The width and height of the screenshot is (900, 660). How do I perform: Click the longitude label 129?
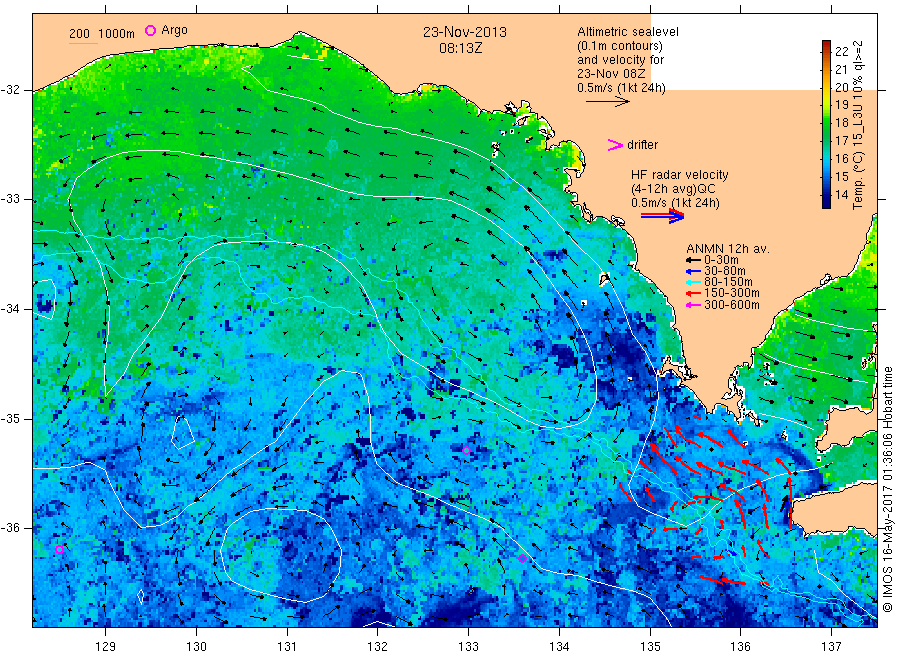pyautogui.click(x=106, y=646)
